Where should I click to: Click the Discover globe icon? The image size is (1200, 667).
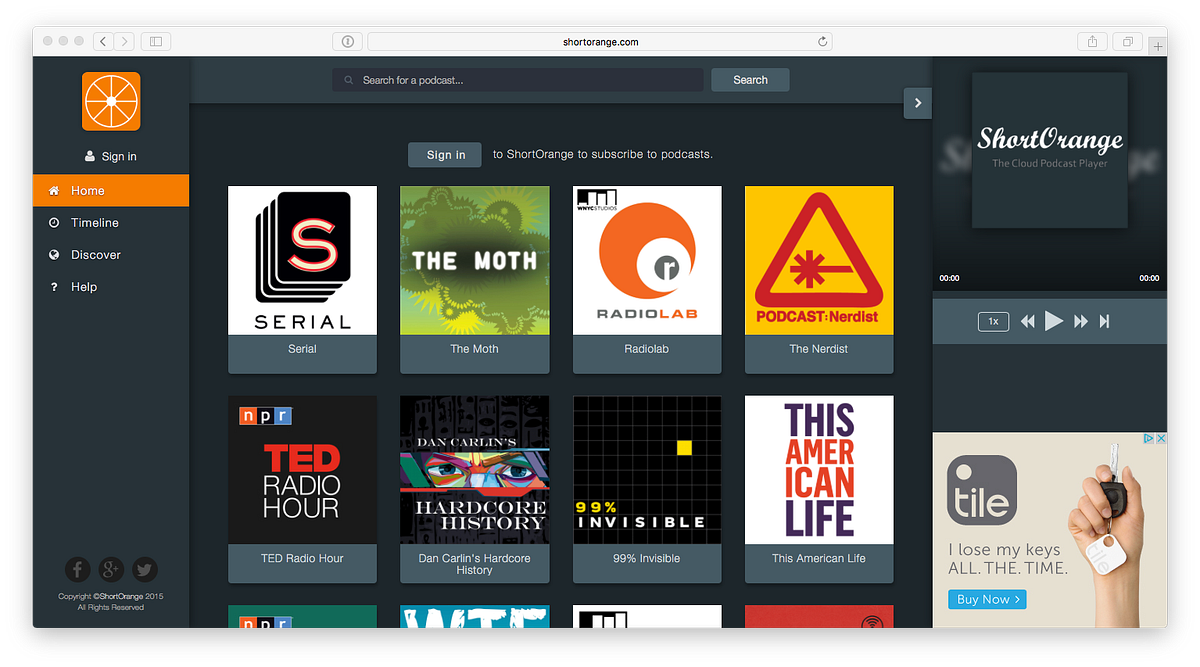[54, 254]
